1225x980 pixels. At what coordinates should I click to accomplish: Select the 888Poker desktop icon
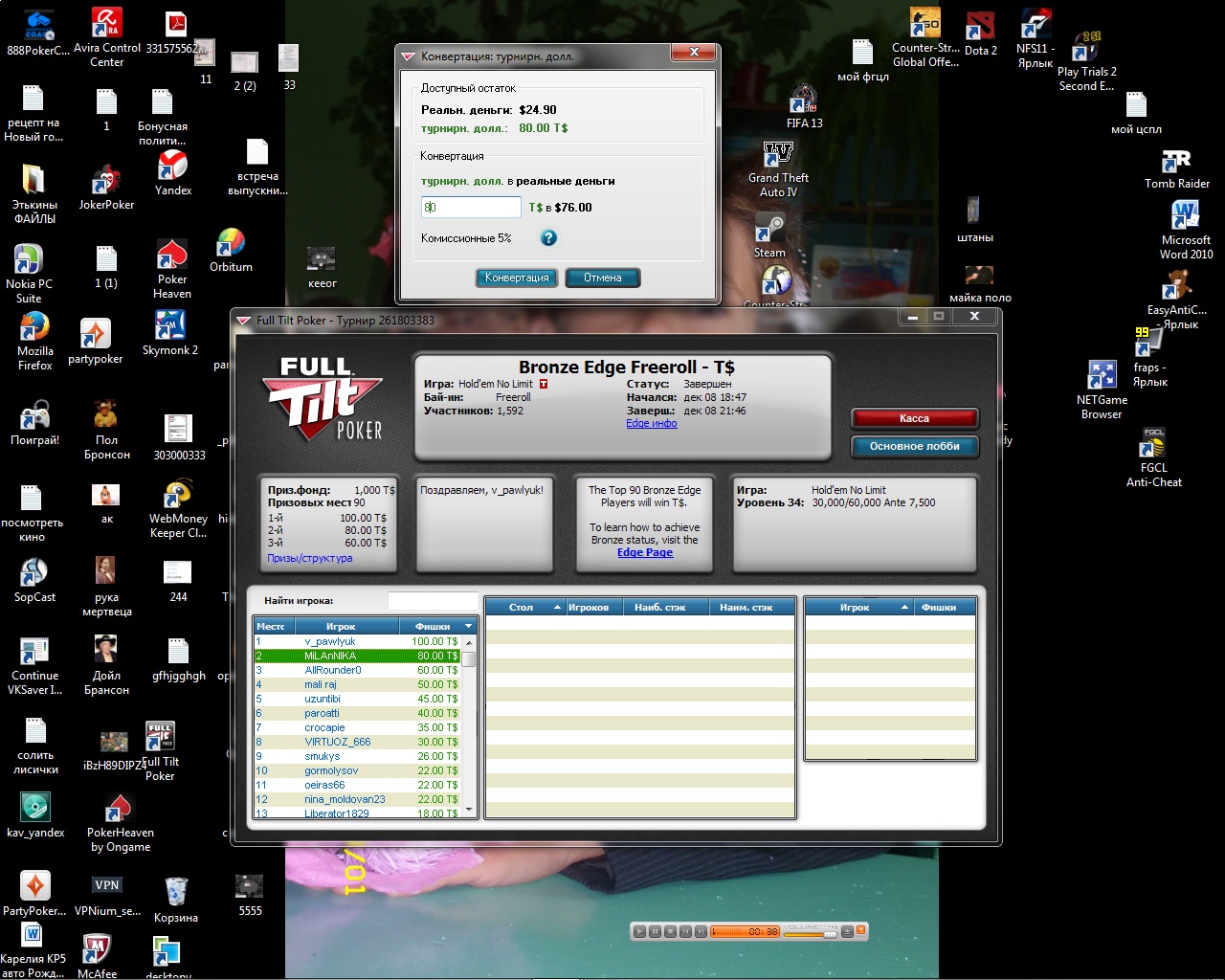tap(38, 33)
